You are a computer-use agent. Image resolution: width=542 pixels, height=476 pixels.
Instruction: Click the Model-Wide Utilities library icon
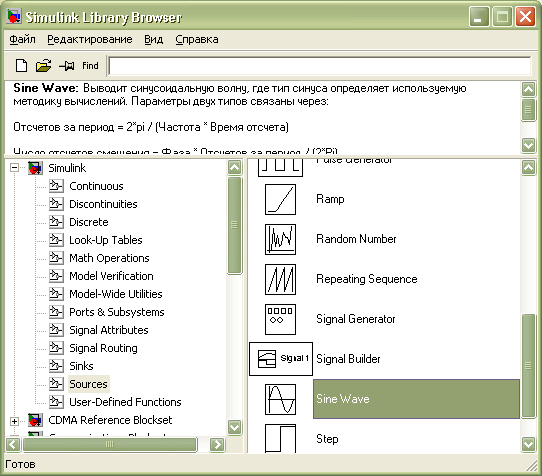[56, 294]
